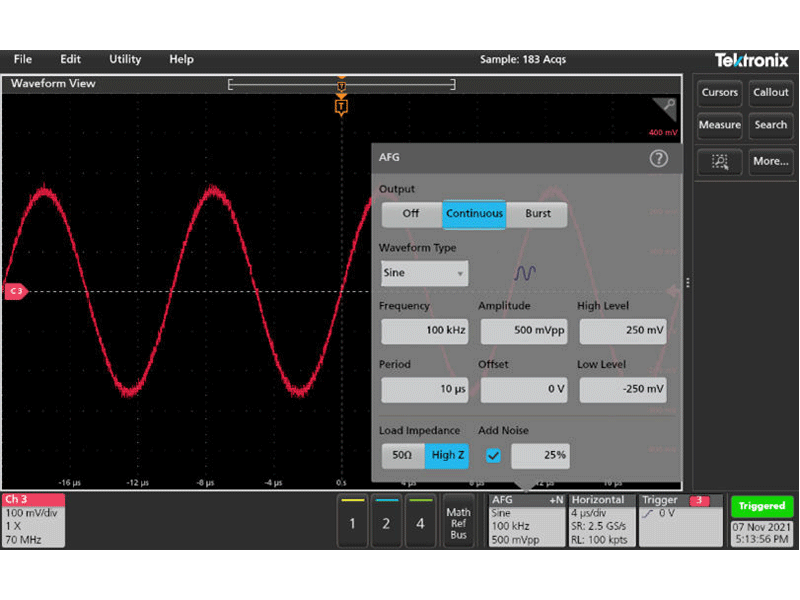Set AFG output to Off
Screen dimensions: 800x600
[x=411, y=214]
